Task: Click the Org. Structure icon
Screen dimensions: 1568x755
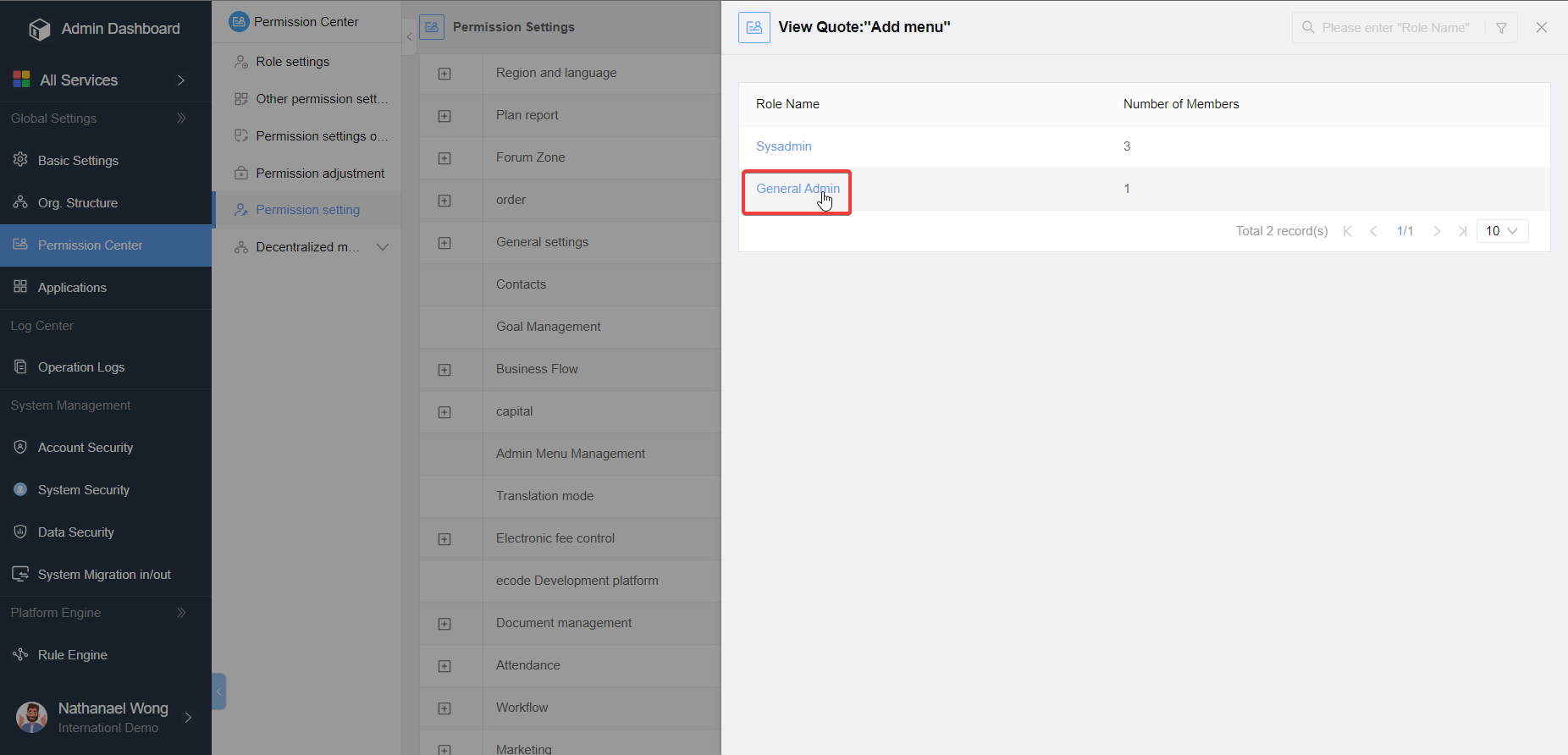Action: (x=21, y=202)
